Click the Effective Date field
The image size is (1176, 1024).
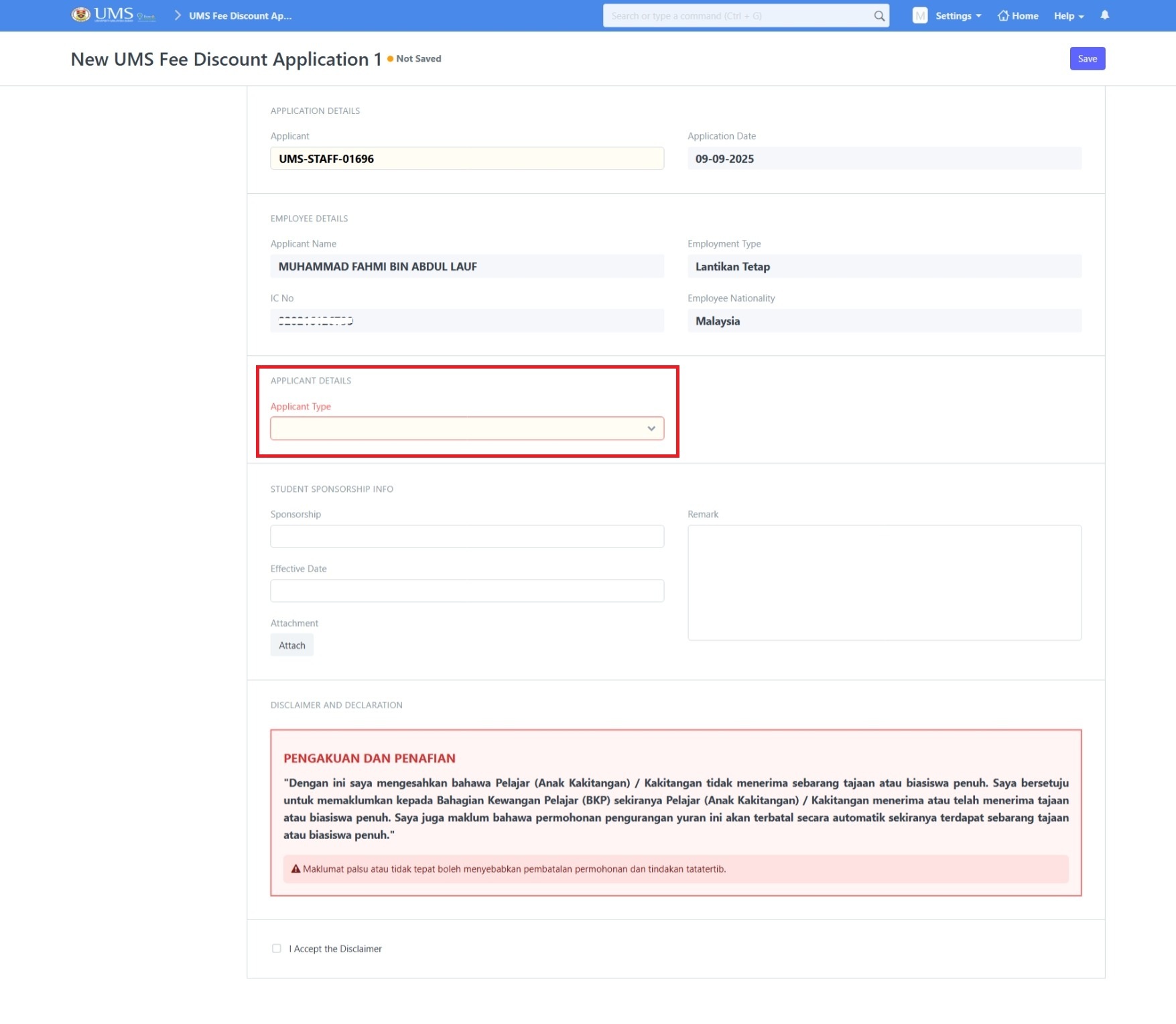(x=466, y=591)
